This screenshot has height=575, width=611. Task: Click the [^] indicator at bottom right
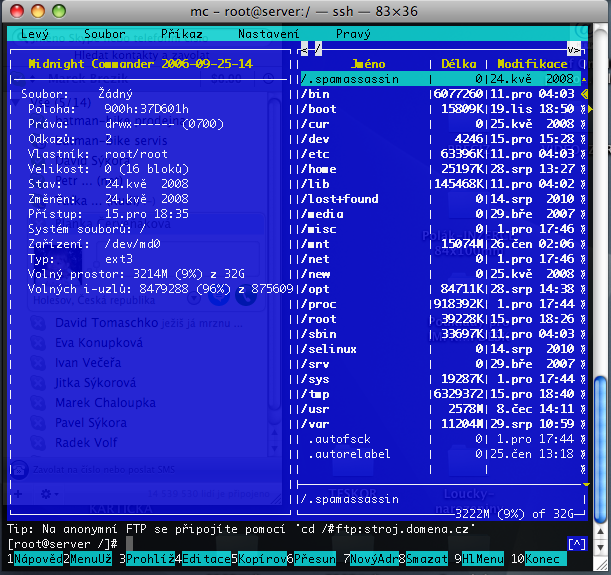[x=575, y=543]
